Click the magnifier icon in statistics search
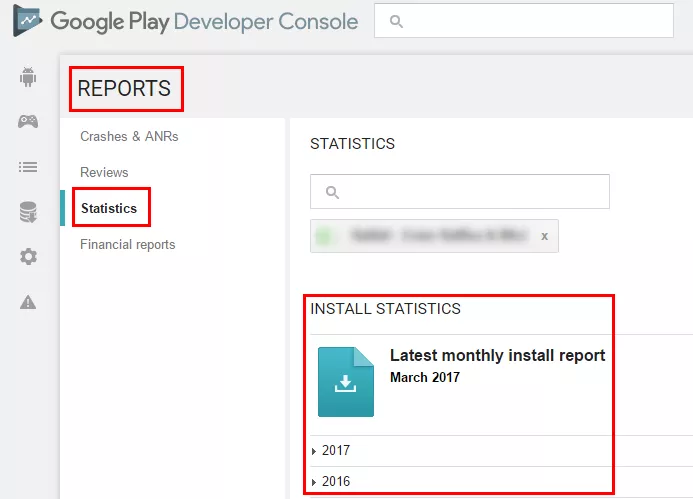The image size is (693, 499). (332, 192)
